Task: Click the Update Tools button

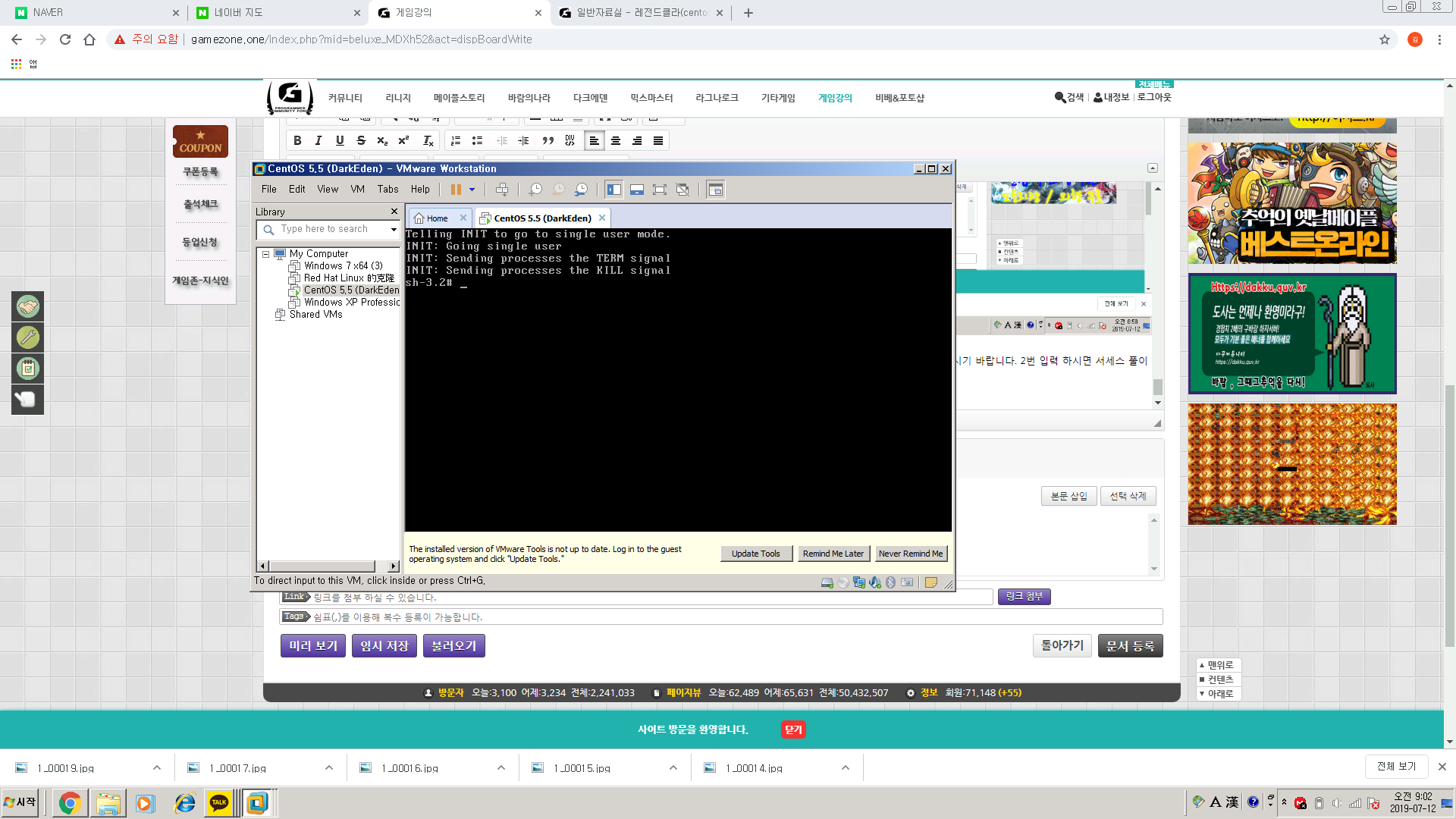Action: [x=755, y=554]
